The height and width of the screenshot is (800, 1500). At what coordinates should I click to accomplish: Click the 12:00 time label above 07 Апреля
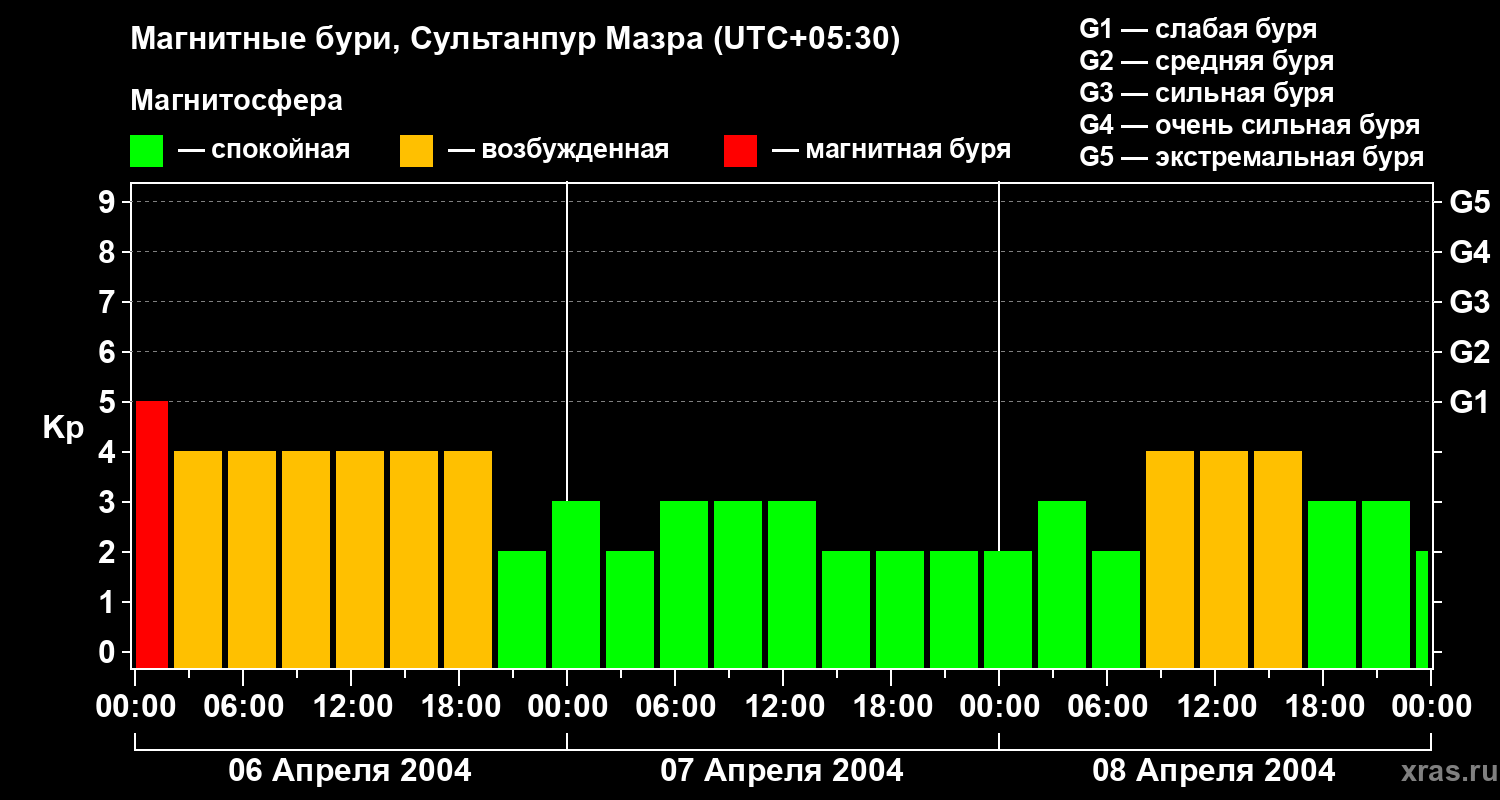pyautogui.click(x=783, y=707)
